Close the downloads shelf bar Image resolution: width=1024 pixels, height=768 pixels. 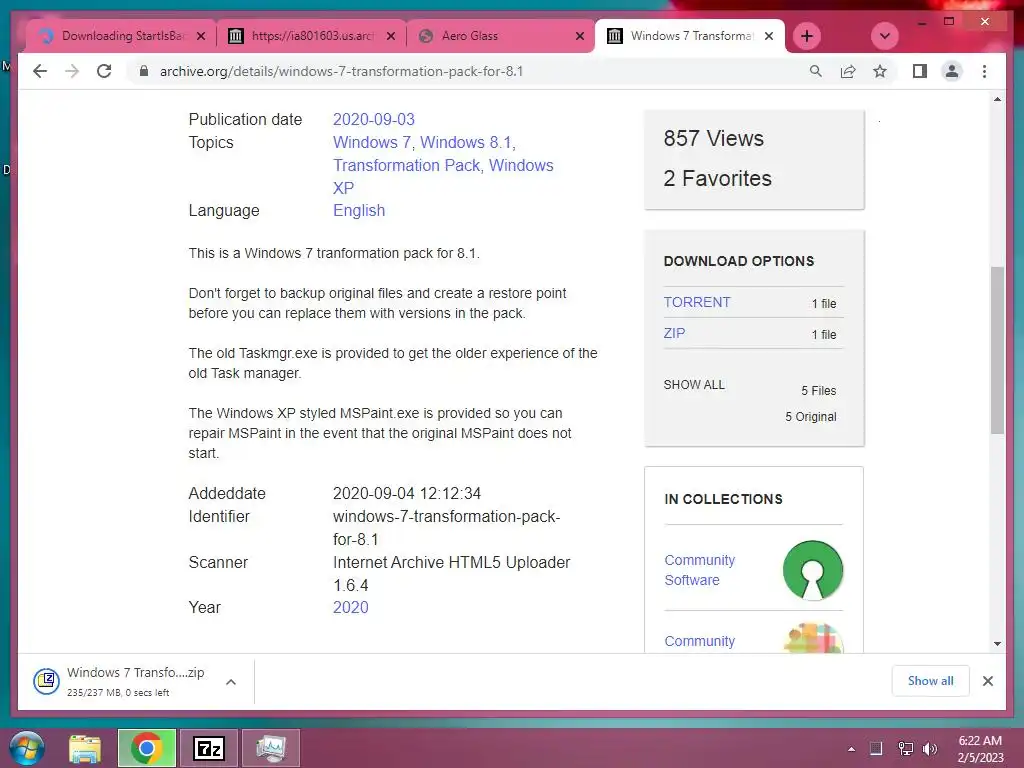point(987,681)
